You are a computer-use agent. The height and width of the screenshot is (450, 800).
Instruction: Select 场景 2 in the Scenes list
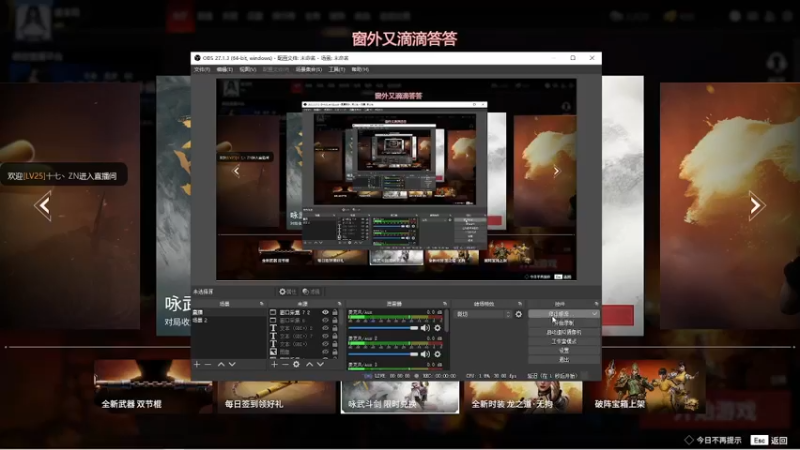click(229, 320)
